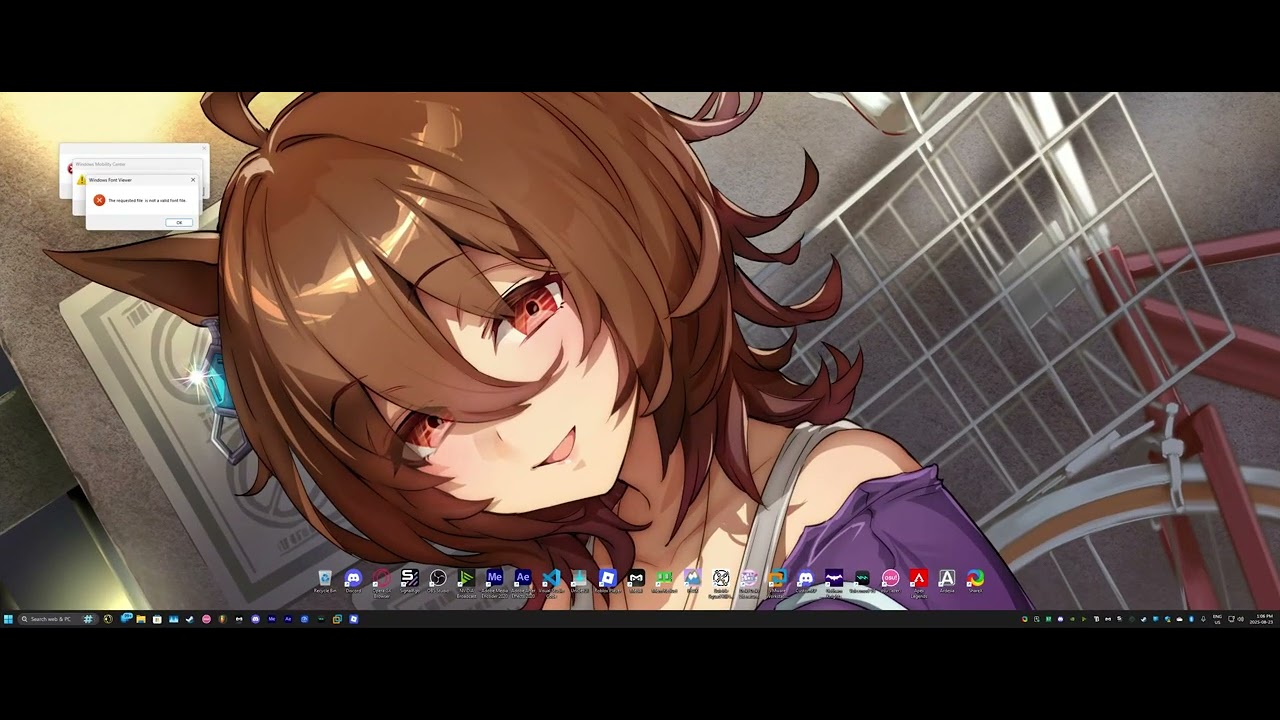Open the Apex Legends desktop shortcut
Screen dimensions: 1280x720
click(918, 583)
